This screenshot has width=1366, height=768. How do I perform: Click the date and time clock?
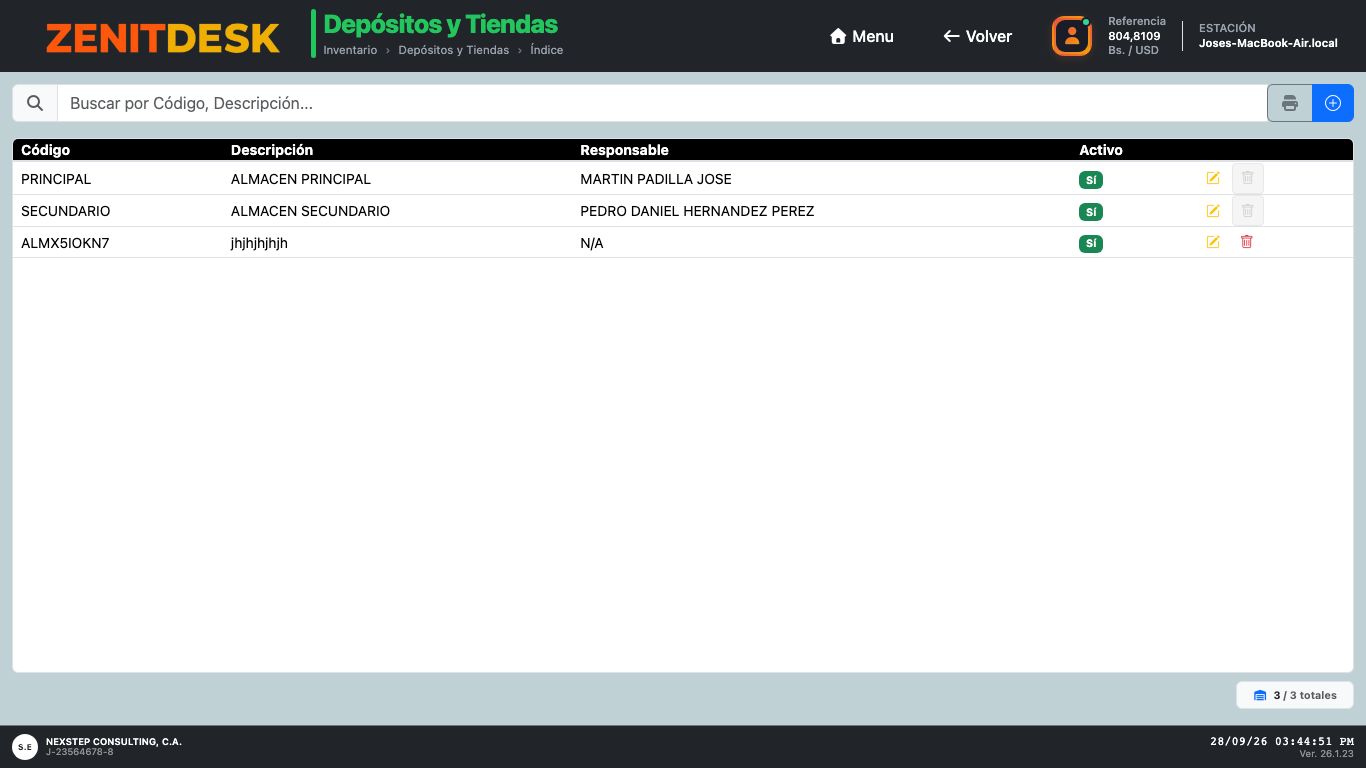[x=1282, y=741]
